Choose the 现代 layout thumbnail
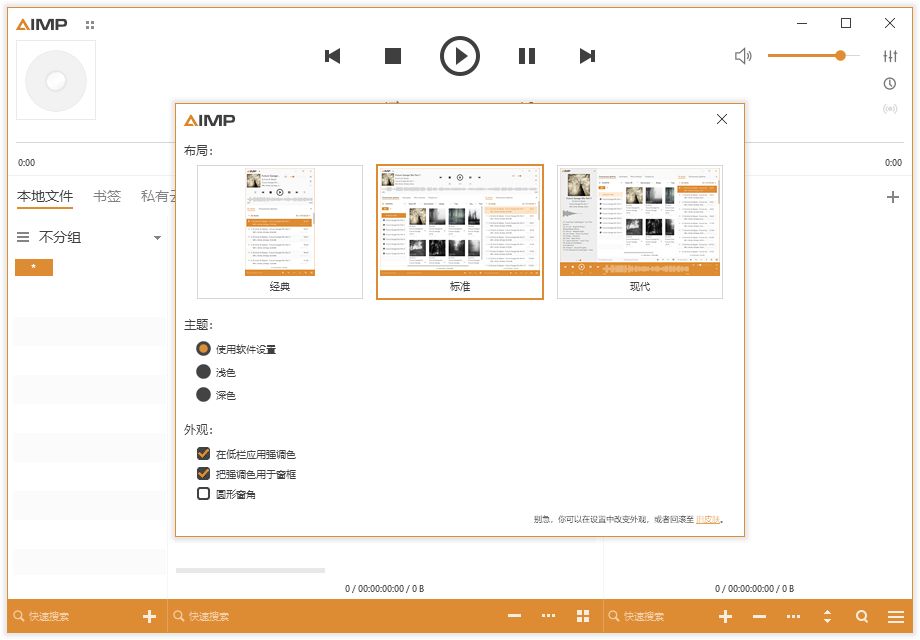Viewport: 920px width, 640px height. coord(640,232)
